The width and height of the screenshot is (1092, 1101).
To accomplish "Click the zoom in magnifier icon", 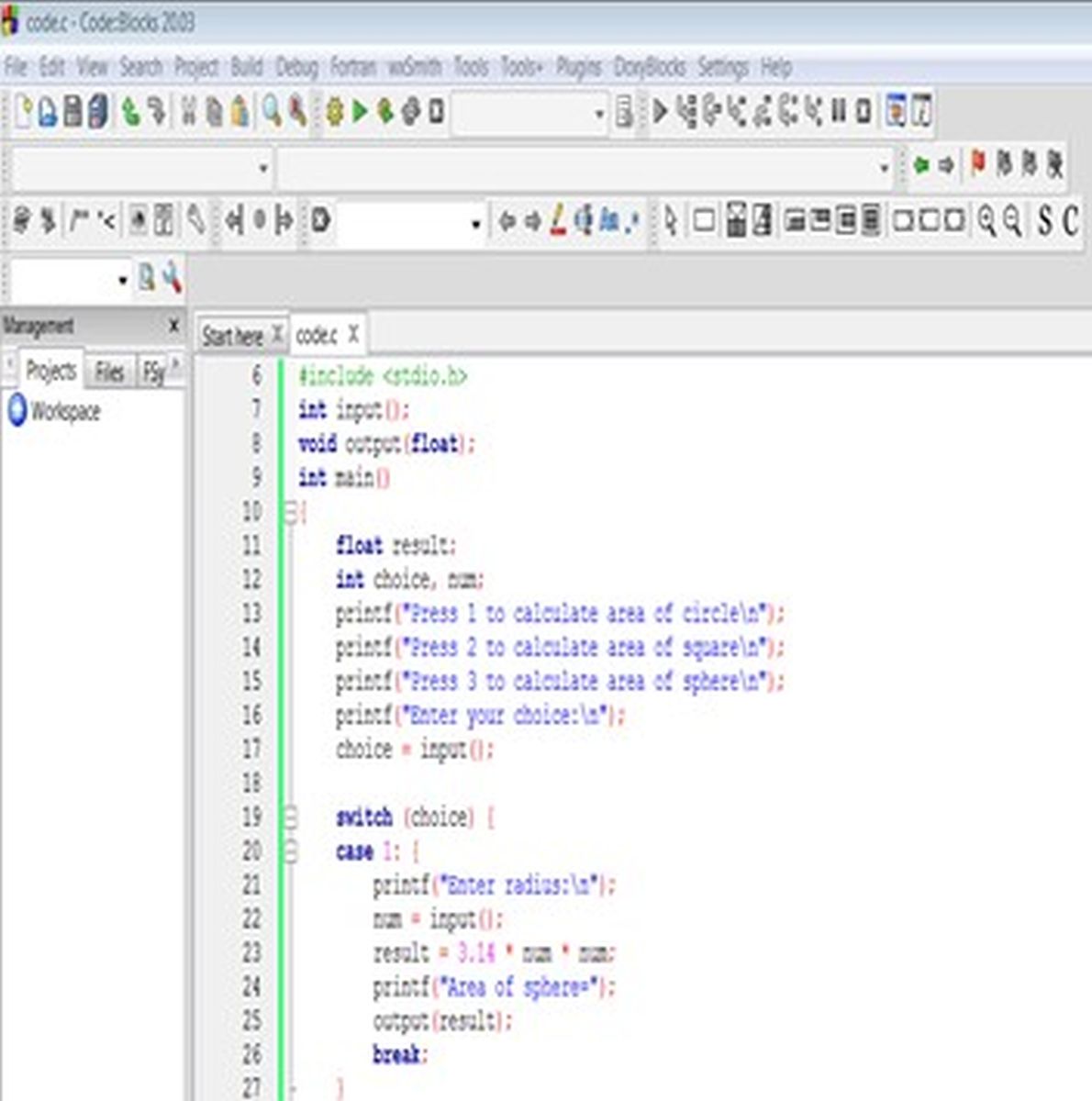I will 986,221.
